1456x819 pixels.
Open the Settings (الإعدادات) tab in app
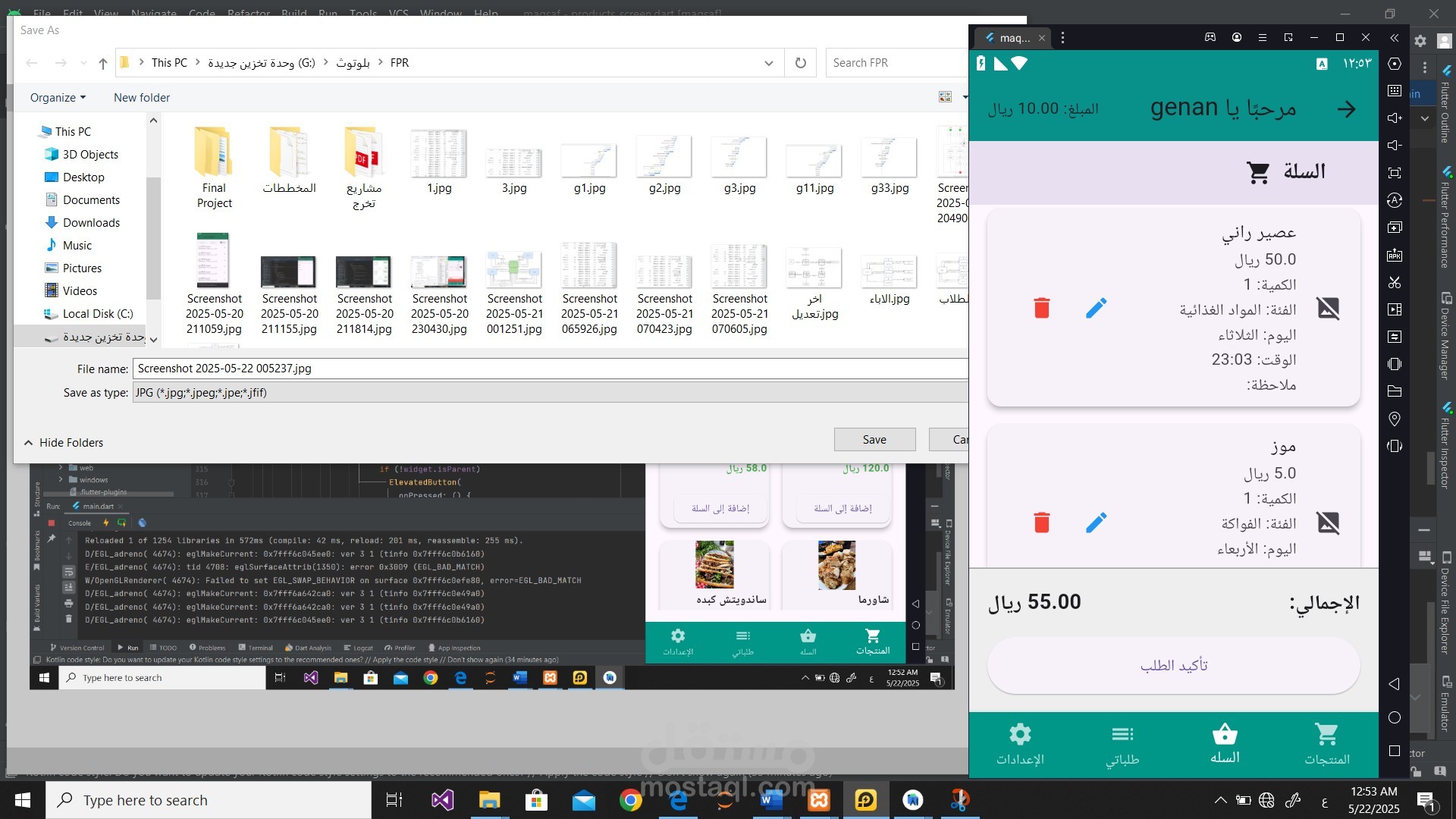pos(1020,745)
